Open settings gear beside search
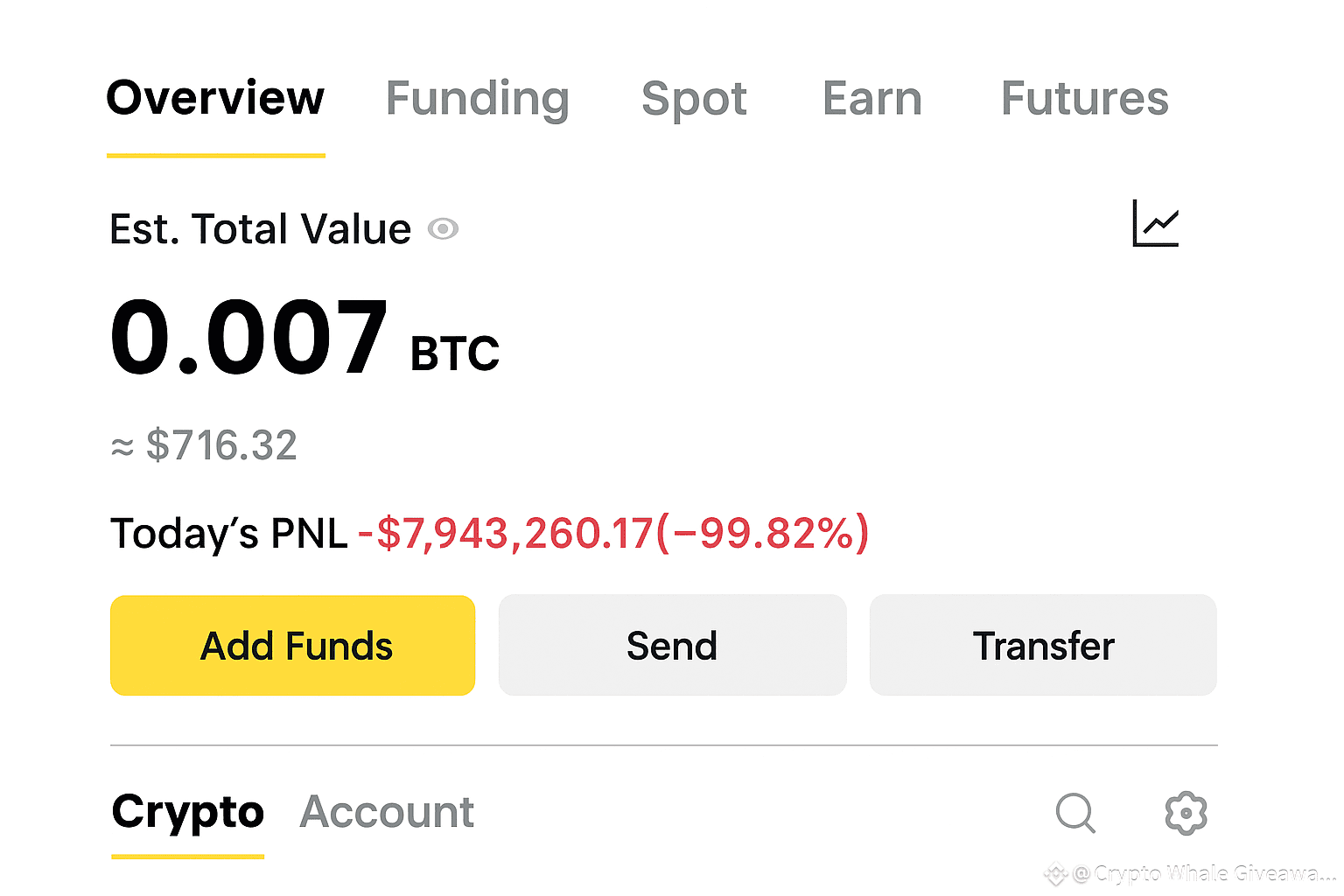Screen dimensions: 1344x896 pos(1186,813)
